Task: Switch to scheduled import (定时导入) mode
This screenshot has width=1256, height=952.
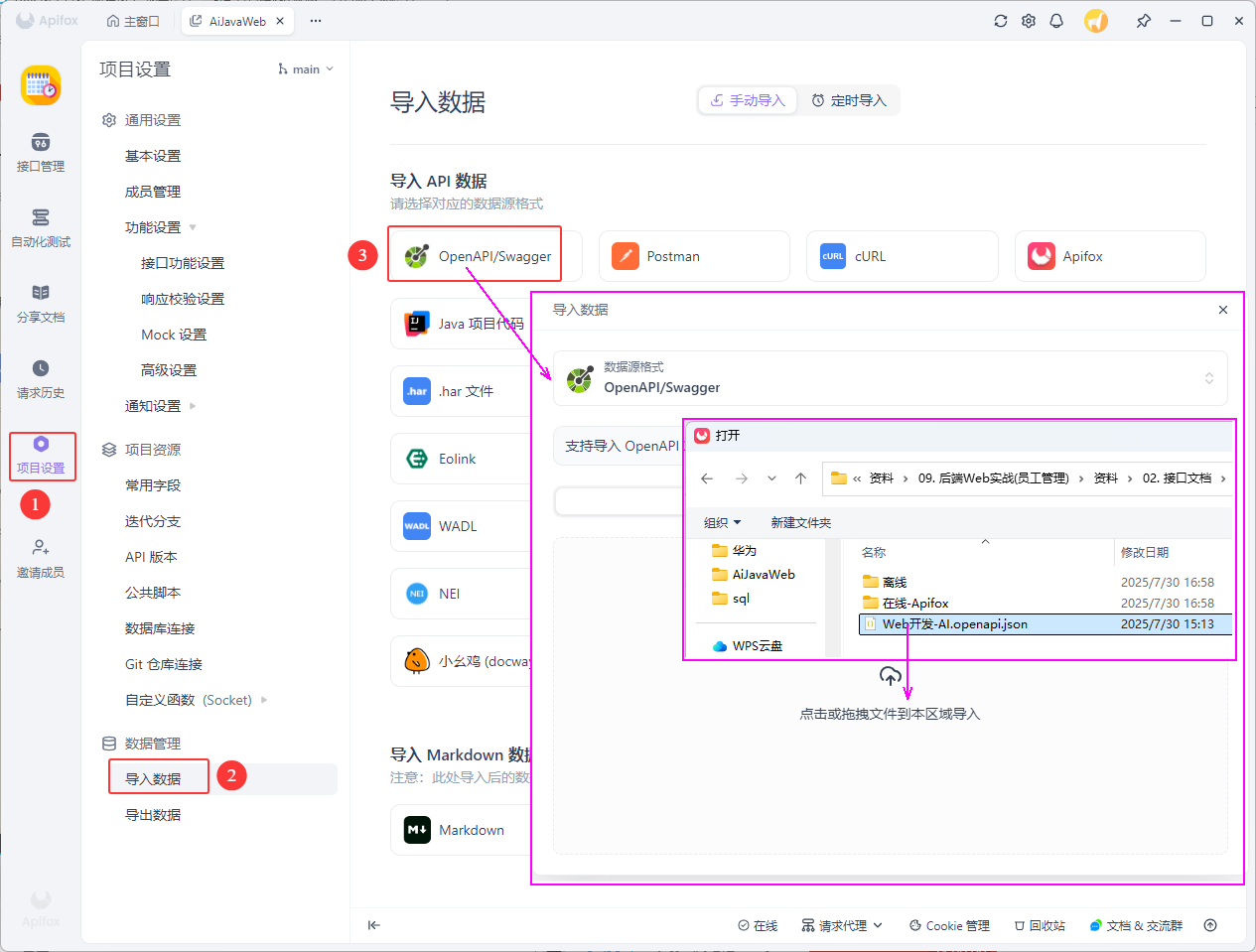Action: click(x=849, y=100)
